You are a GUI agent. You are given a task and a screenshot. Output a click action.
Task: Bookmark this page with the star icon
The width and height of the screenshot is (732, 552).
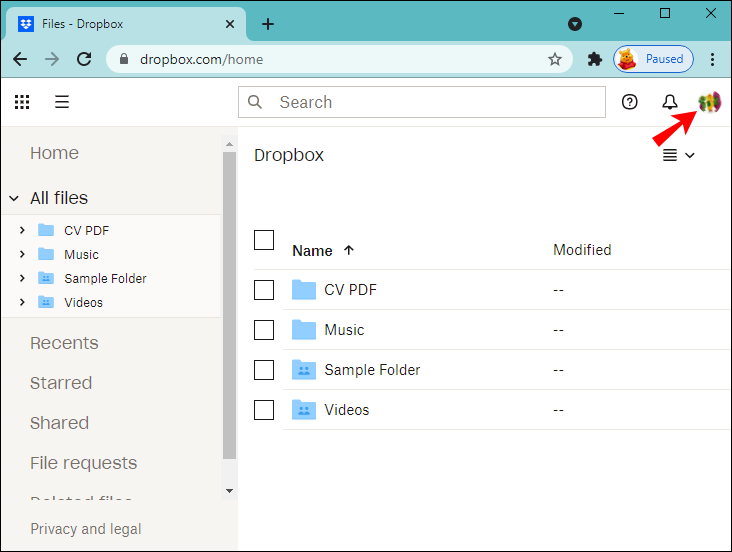(x=555, y=59)
